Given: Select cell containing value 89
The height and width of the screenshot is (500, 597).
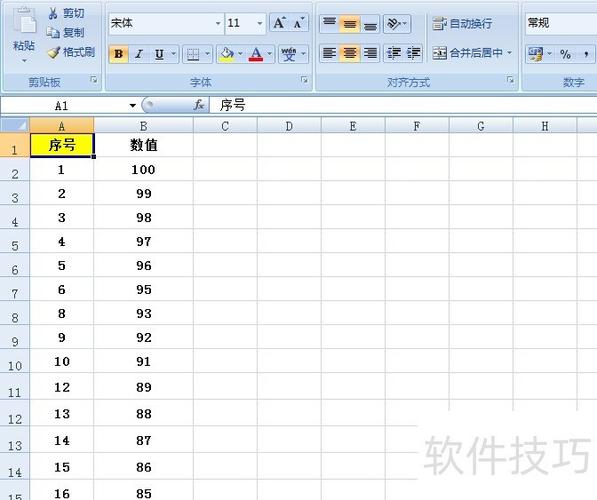Looking at the screenshot, I should (144, 387).
